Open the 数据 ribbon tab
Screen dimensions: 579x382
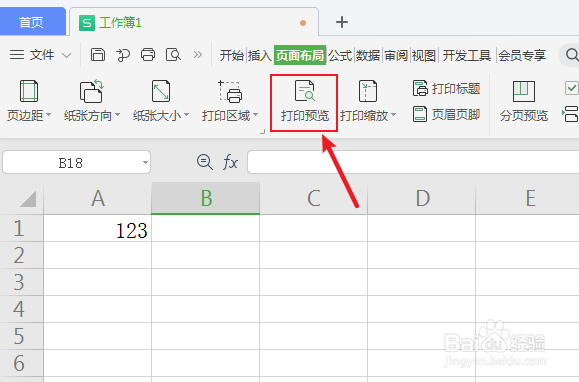click(x=368, y=56)
